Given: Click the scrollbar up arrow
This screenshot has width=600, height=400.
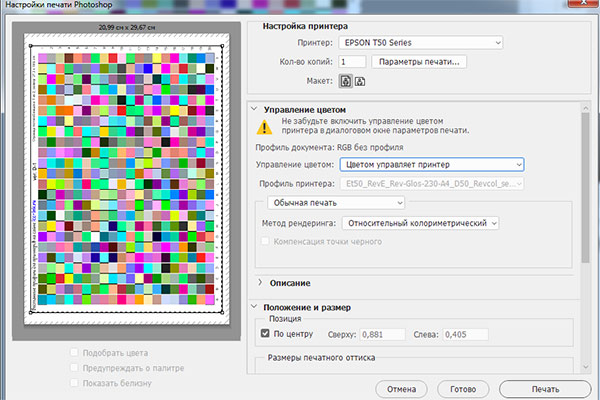Looking at the screenshot, I should pyautogui.click(x=585, y=108).
